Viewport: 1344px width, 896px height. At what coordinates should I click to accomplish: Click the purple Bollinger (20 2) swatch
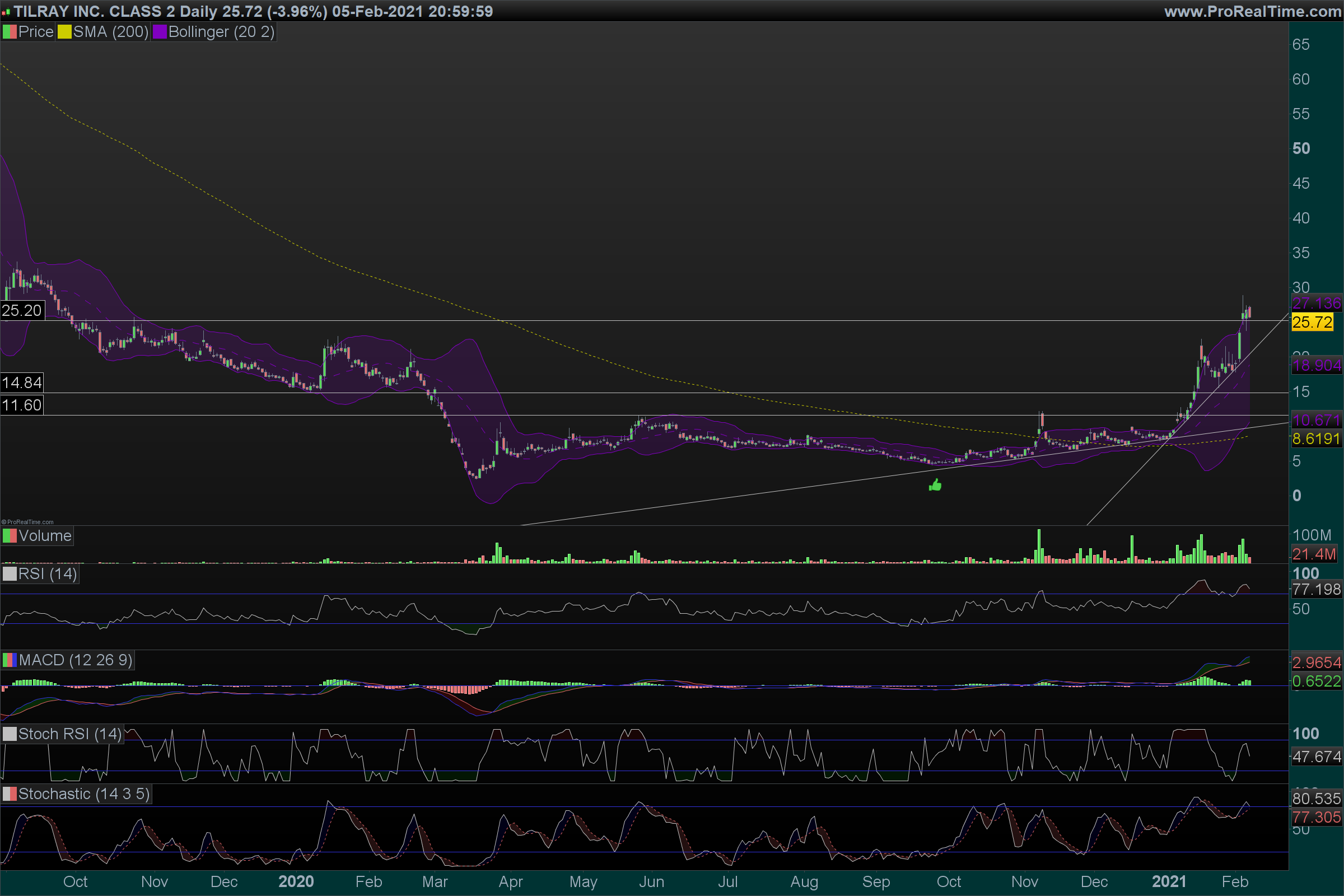point(160,32)
